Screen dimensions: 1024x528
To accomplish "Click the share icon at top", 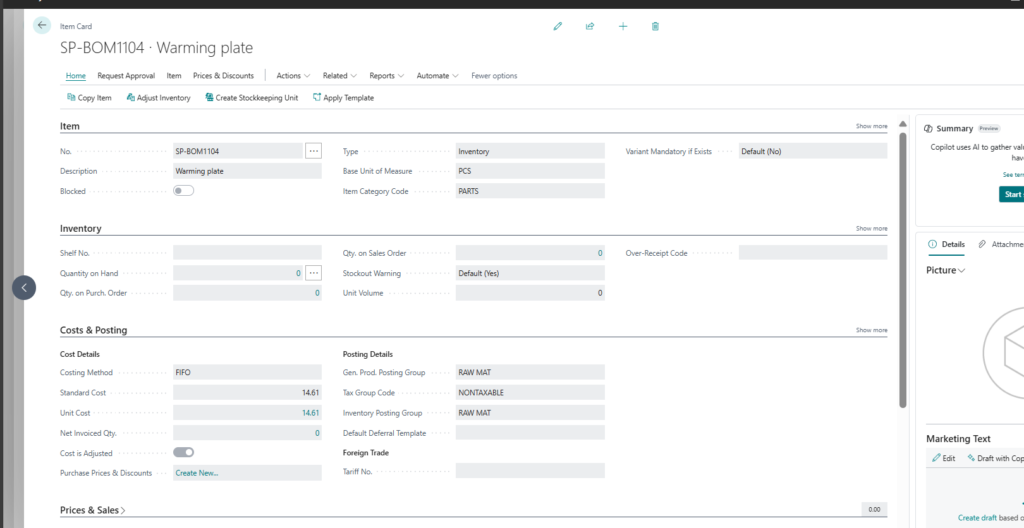I will pos(590,26).
